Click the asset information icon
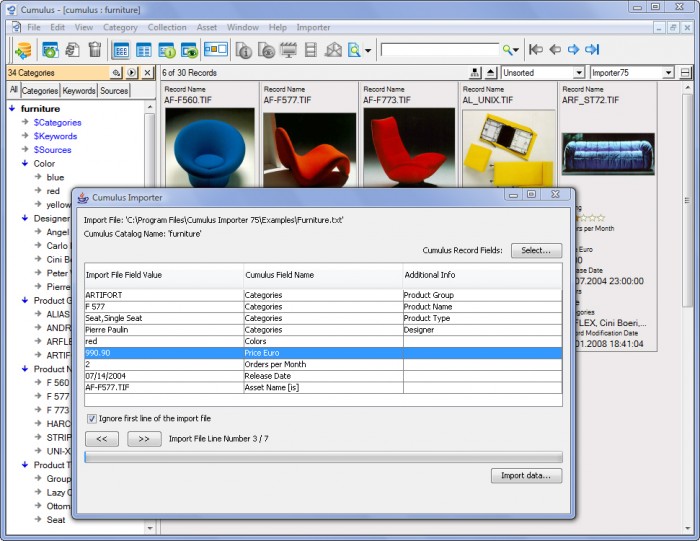This screenshot has width=700, height=541. coord(244,50)
